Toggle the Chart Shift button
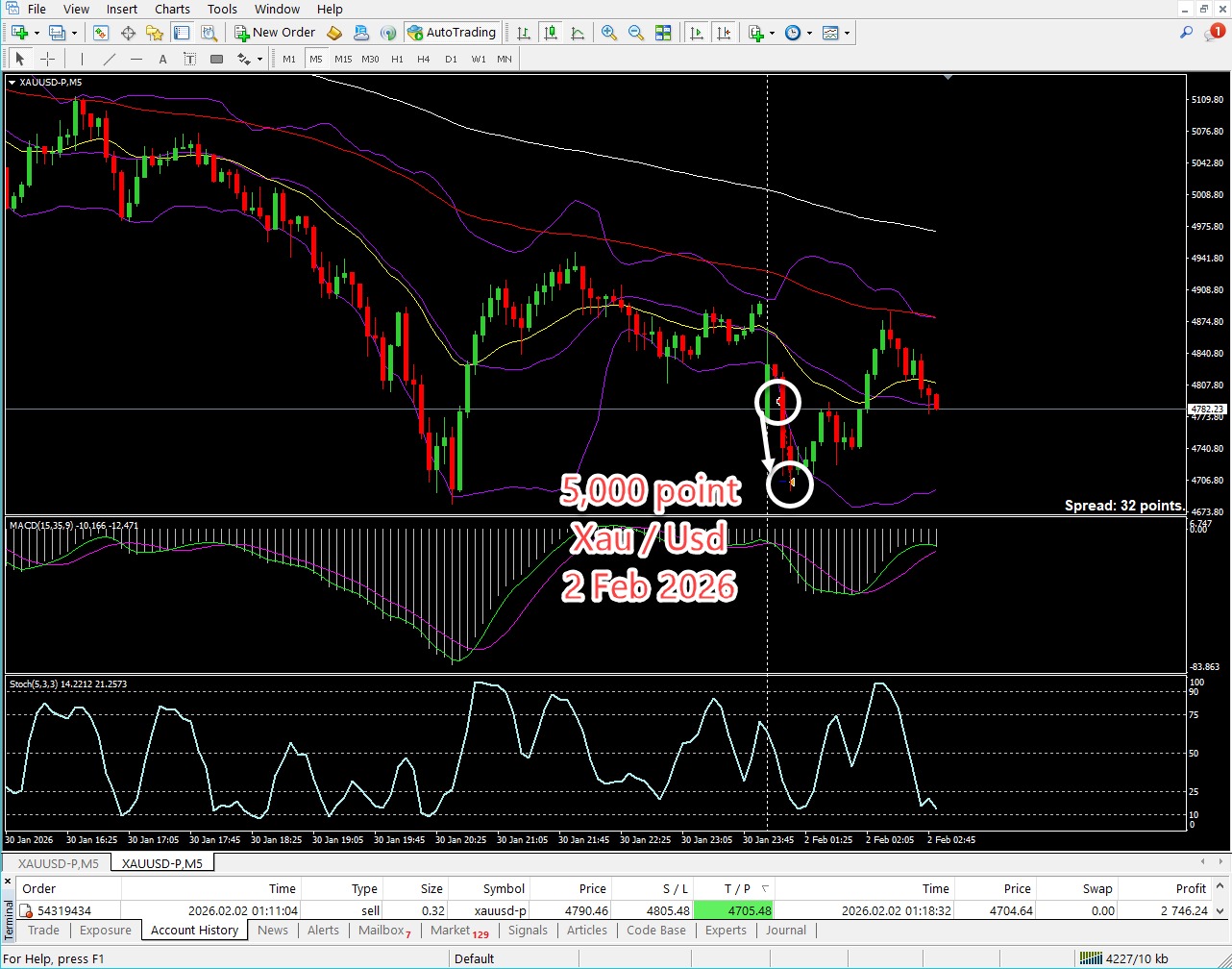The image size is (1232, 969). [x=724, y=33]
